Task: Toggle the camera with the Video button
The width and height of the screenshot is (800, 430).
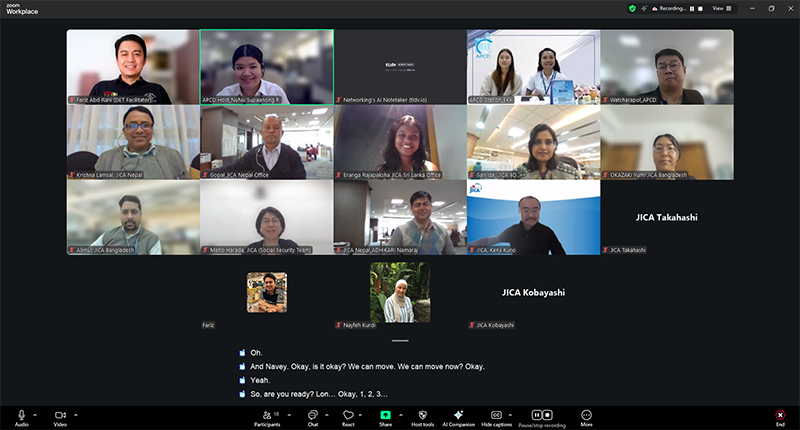Action: 60,414
